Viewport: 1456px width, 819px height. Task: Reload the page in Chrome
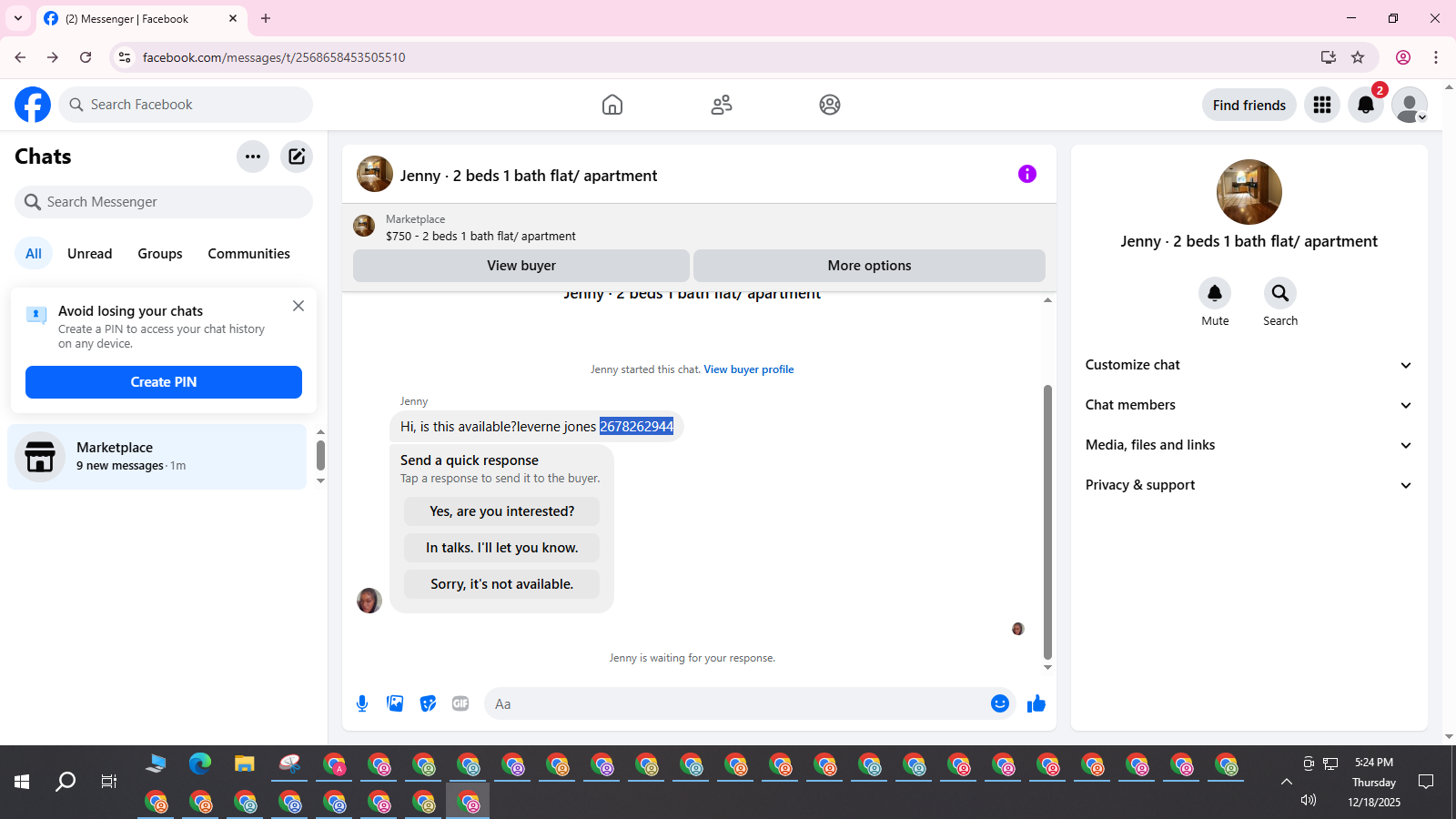pos(86,57)
